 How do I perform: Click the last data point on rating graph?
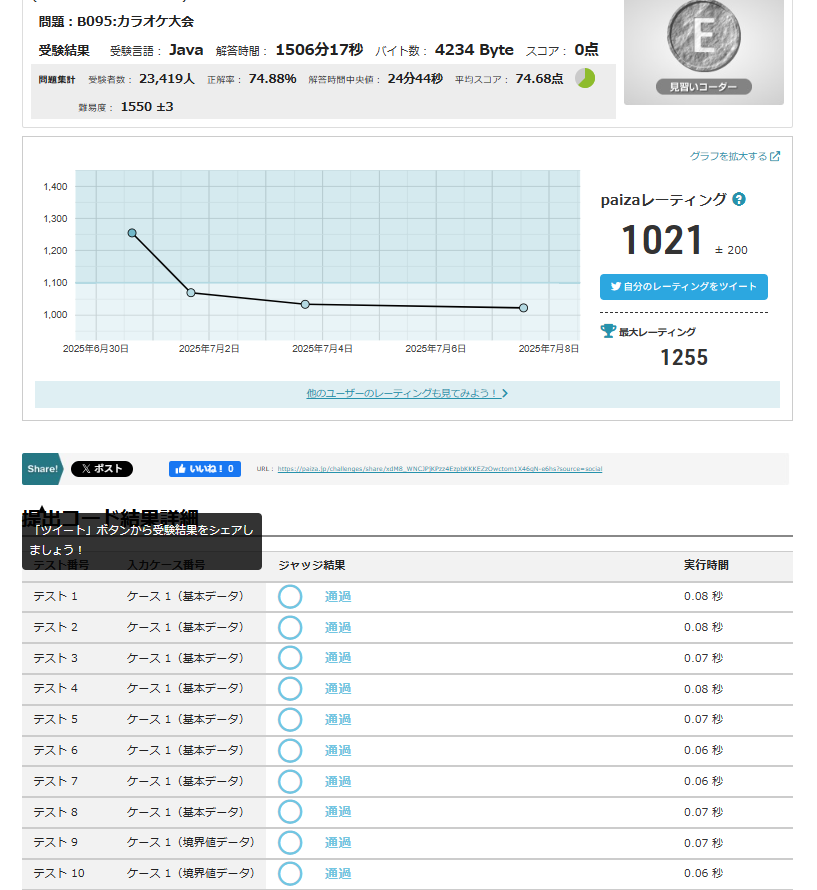523,308
